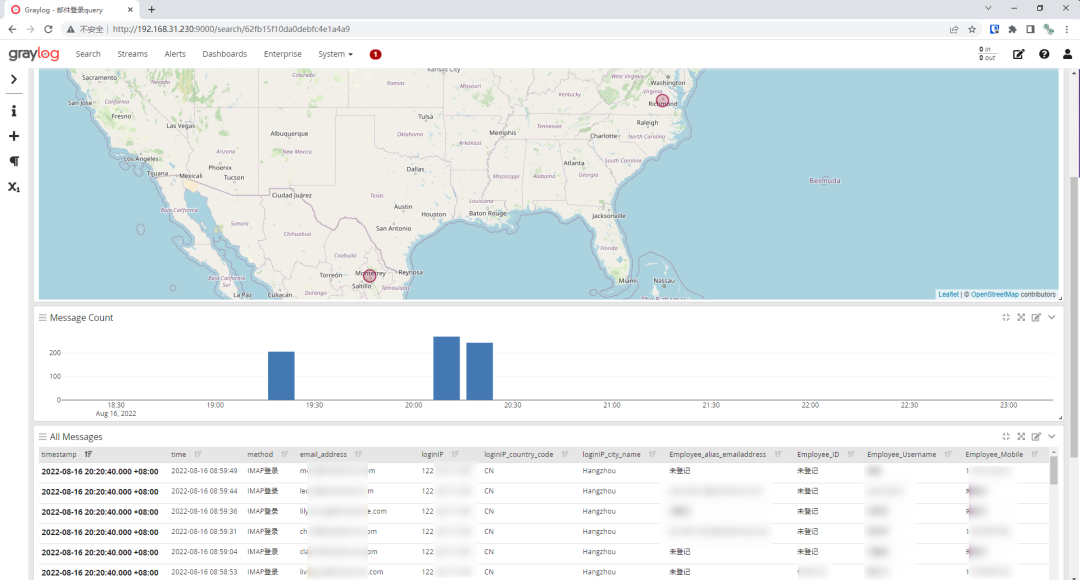Click the scratchpad edit icon in header
The width and height of the screenshot is (1080, 580).
pos(1018,54)
